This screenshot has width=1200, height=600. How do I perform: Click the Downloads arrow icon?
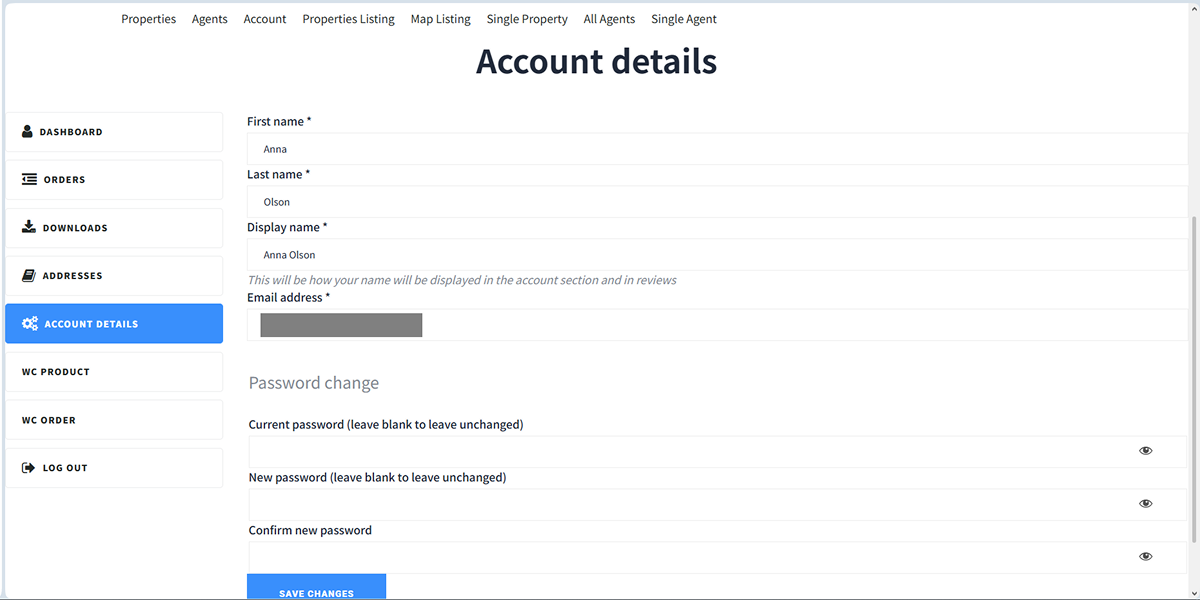(x=29, y=227)
